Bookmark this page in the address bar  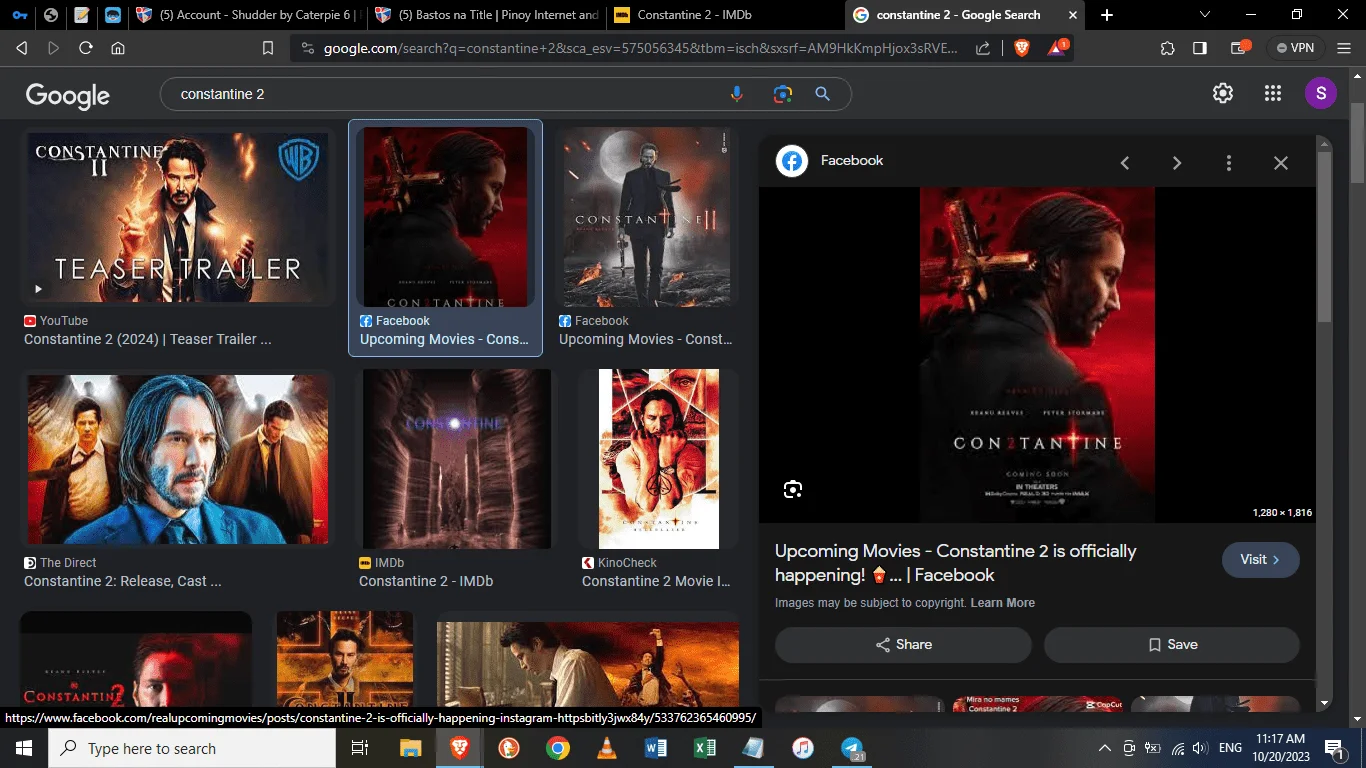[x=268, y=48]
